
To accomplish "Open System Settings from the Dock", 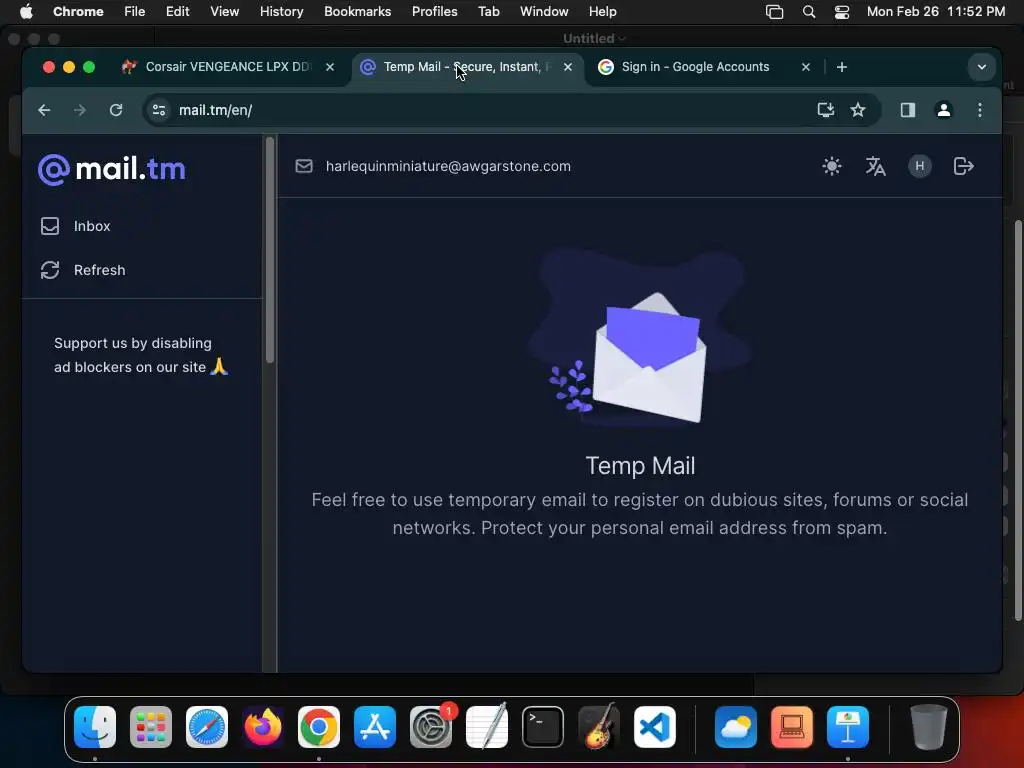I will (431, 726).
